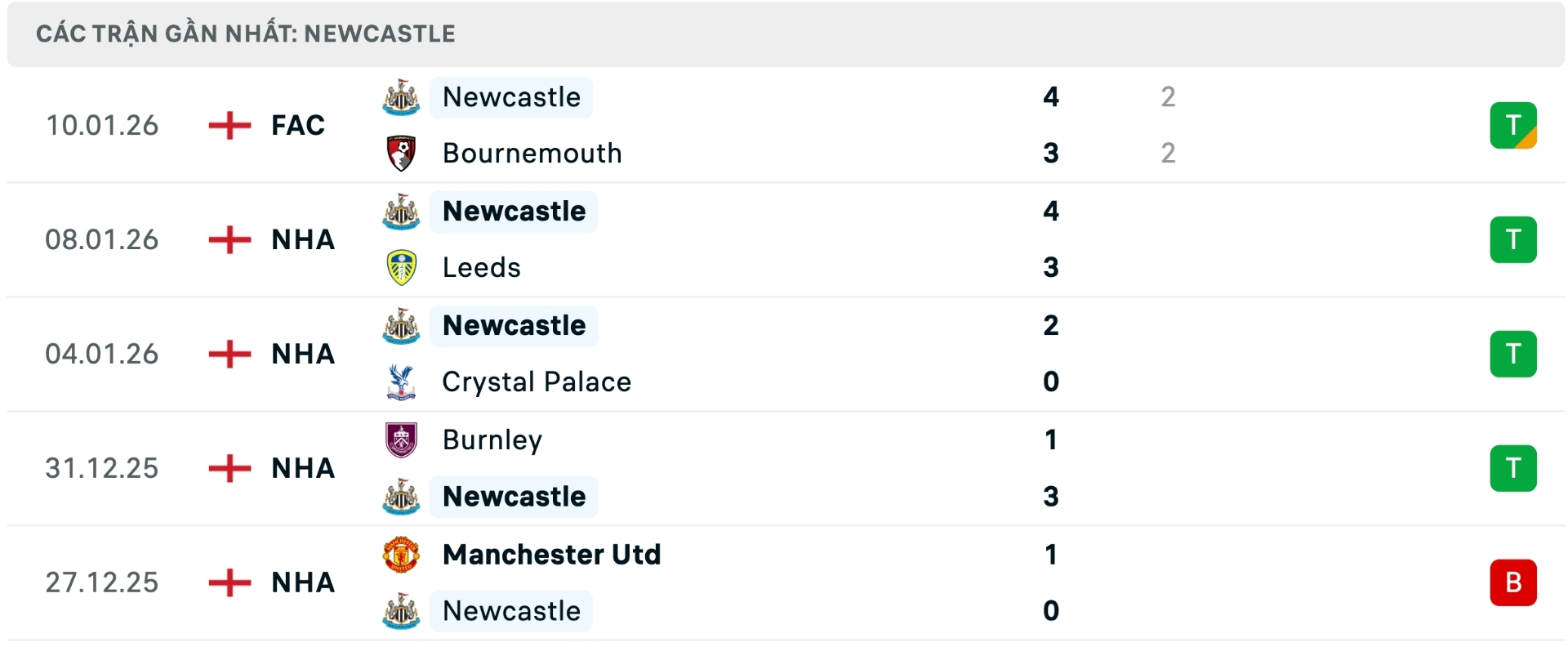The image size is (1568, 647).
Task: Select the Manchester United club badge
Action: click(x=402, y=554)
